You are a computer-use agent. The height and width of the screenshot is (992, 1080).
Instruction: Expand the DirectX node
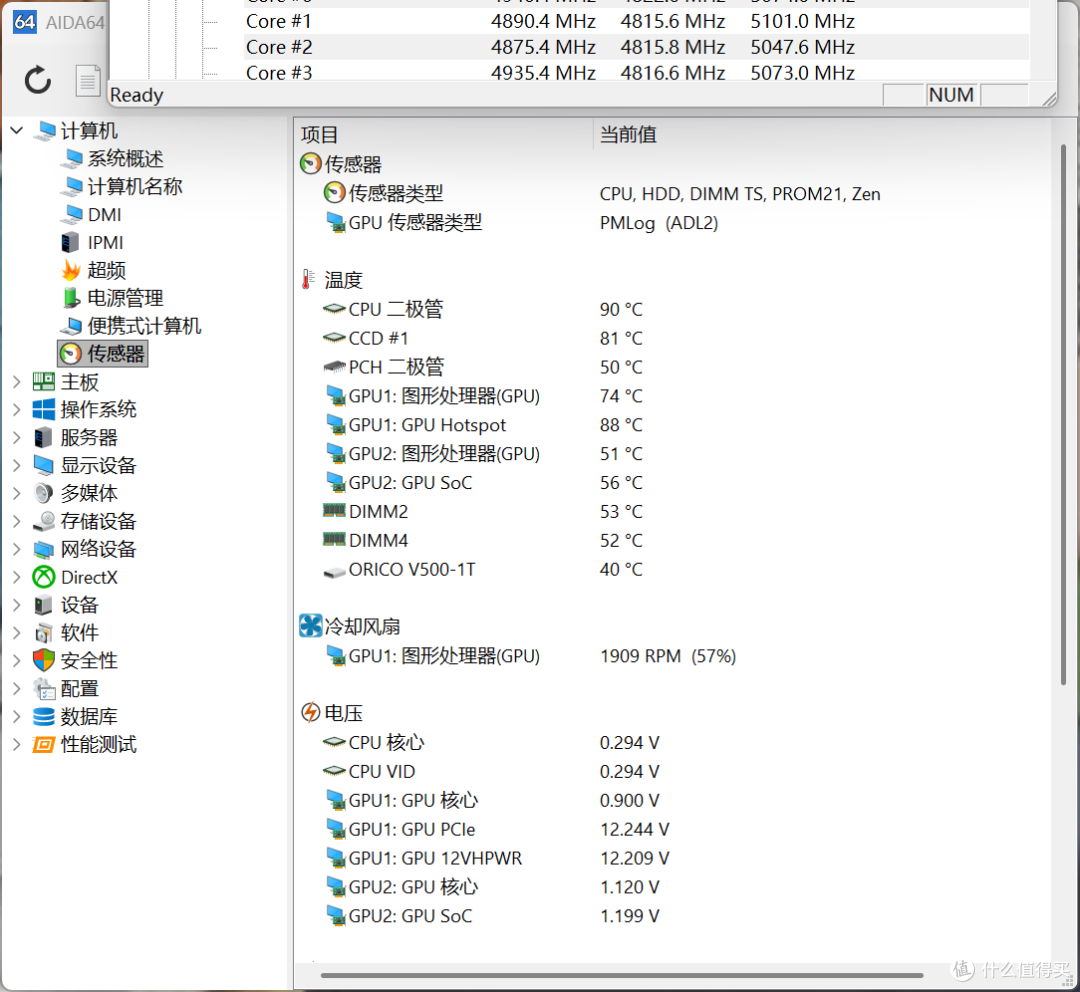17,577
